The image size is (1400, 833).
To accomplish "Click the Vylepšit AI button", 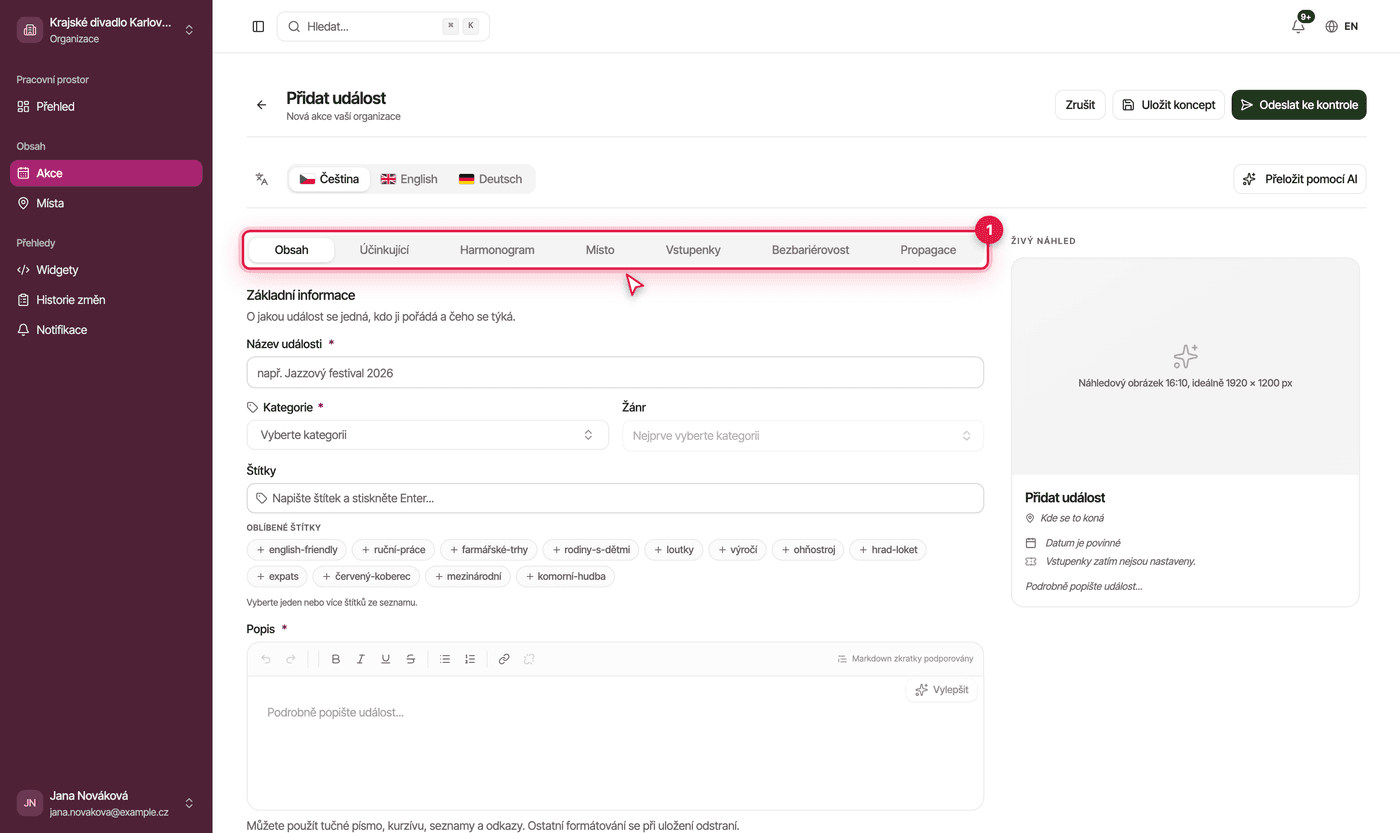I will click(942, 690).
